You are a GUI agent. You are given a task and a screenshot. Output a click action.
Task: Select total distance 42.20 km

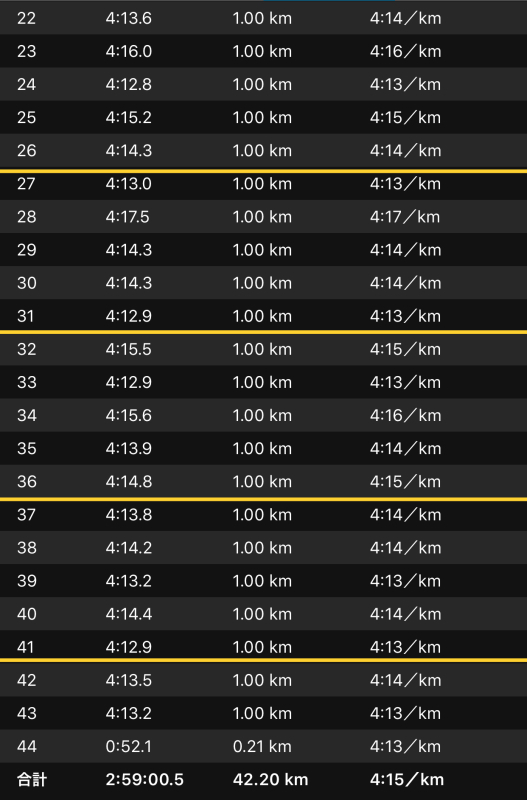click(270, 780)
